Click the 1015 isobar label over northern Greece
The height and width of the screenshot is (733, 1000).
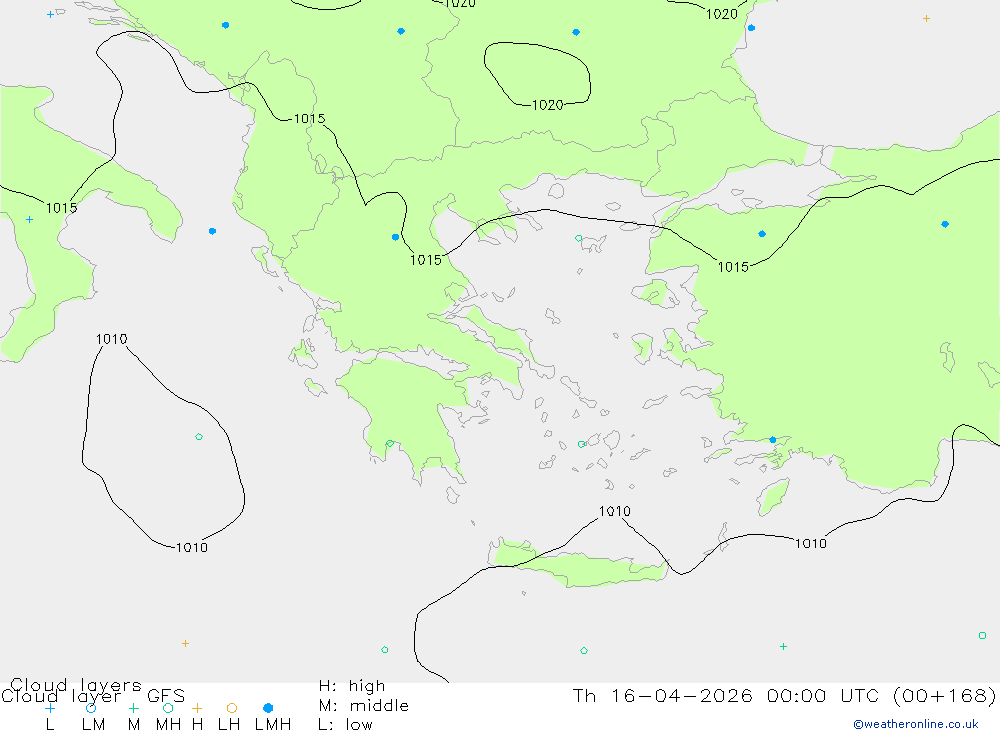coord(425,260)
